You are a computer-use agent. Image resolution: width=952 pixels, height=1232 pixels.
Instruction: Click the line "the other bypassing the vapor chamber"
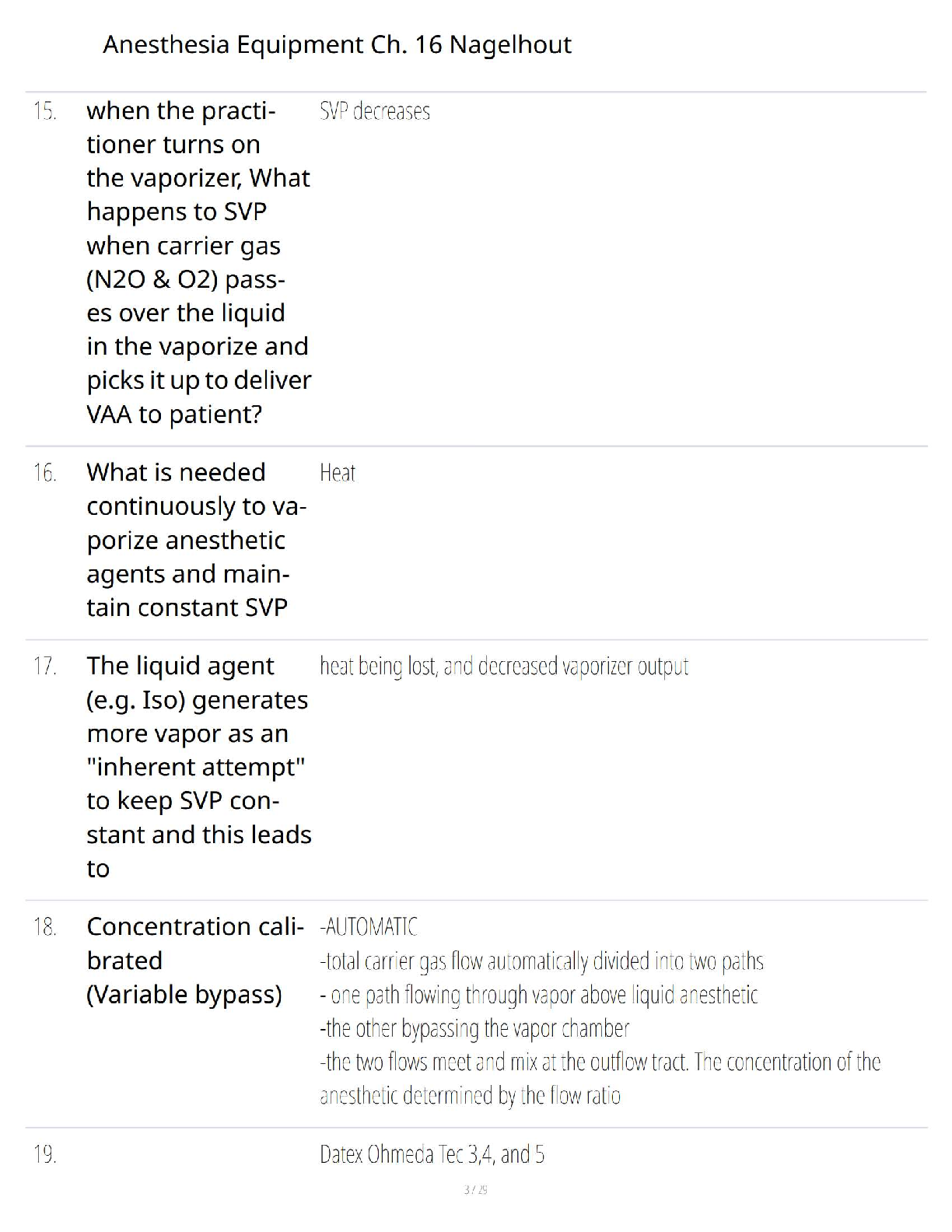coord(474,1028)
